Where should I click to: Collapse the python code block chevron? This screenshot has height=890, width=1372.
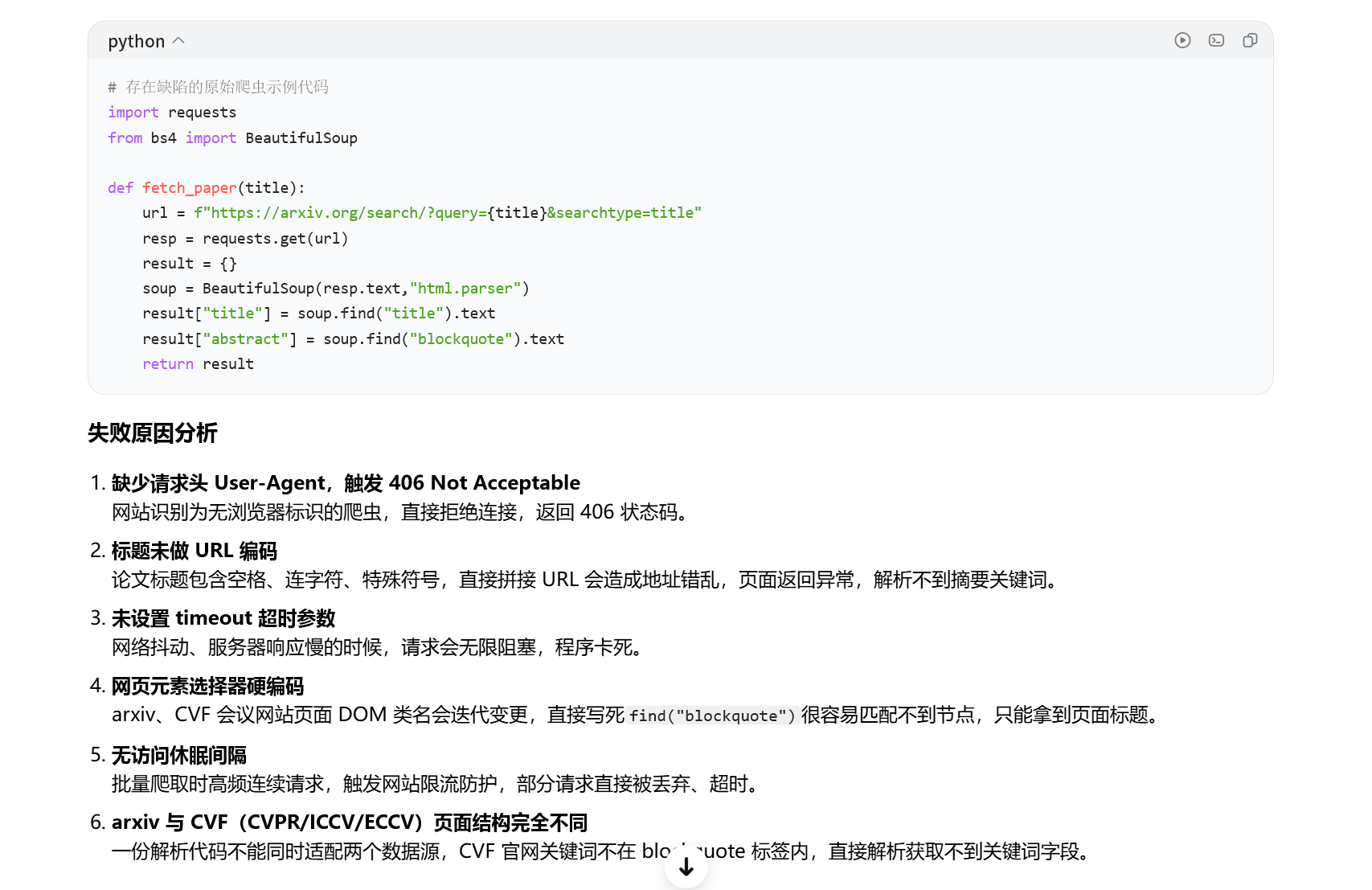point(178,41)
